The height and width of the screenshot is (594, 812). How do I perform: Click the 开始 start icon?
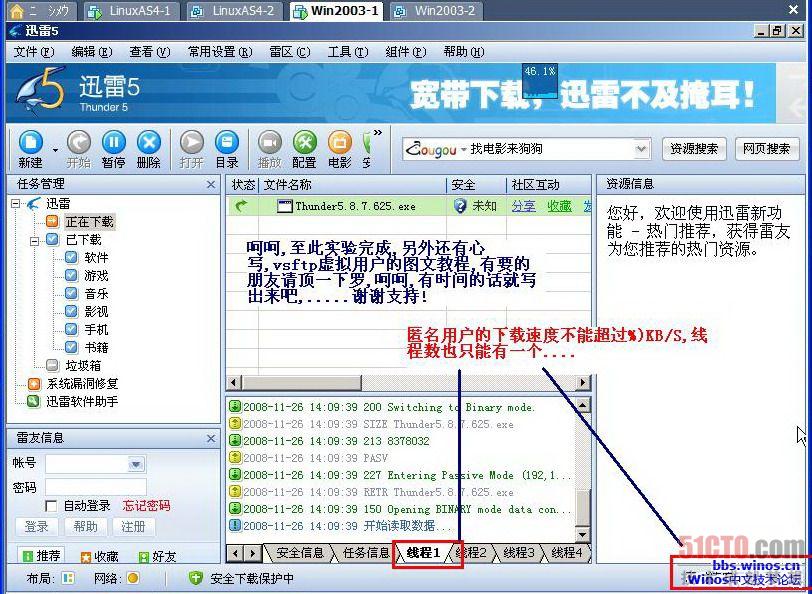79,142
